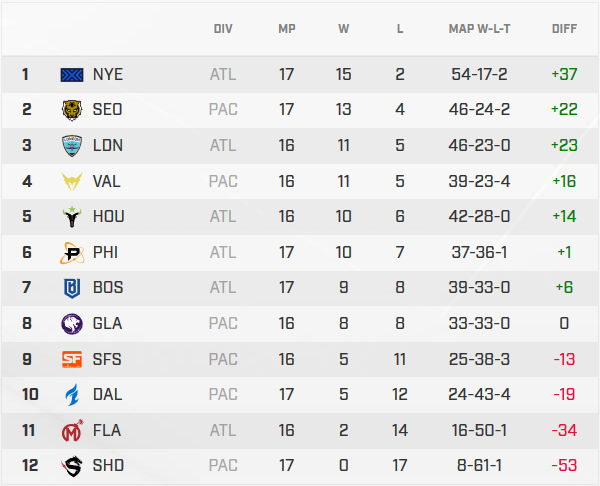Image resolution: width=600 pixels, height=486 pixels.
Task: Click the NYE team logo icon
Action: (73, 74)
